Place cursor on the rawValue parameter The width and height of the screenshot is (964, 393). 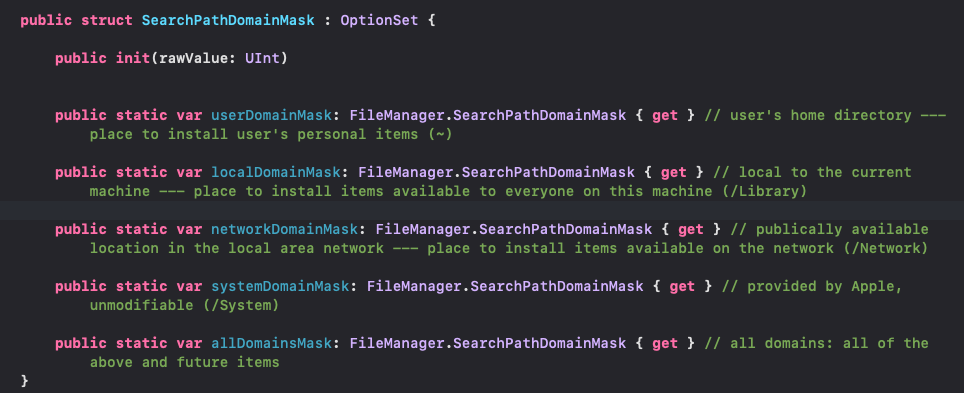[194, 58]
